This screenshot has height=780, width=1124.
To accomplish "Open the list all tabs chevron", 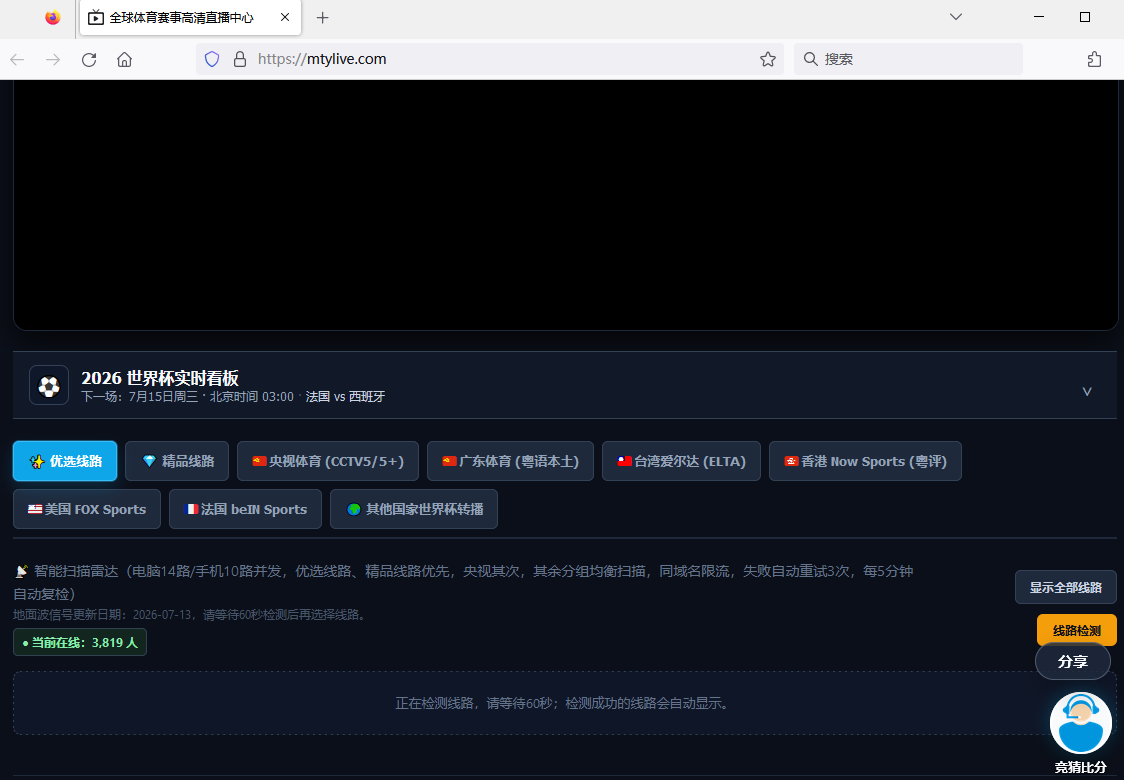I will (x=956, y=16).
